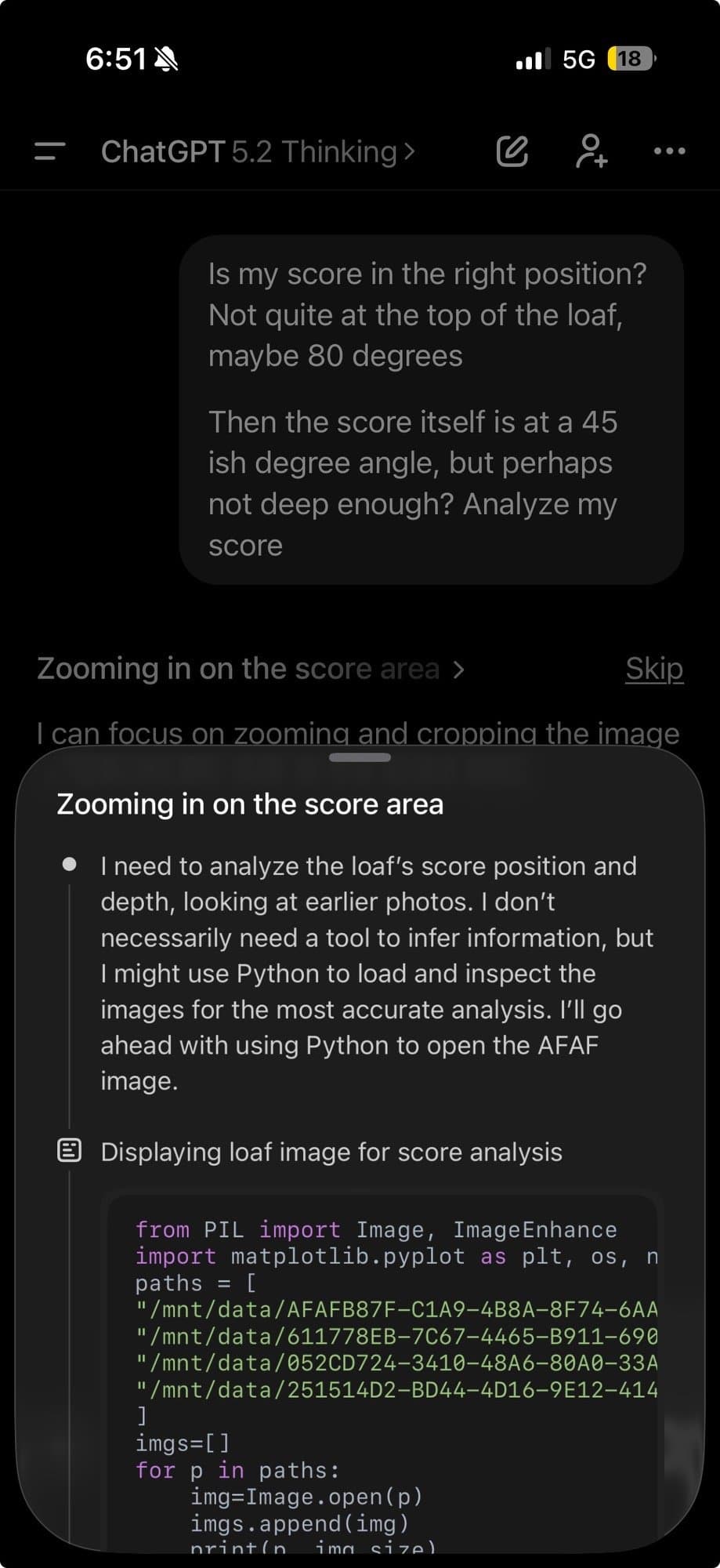720x1568 pixels.
Task: Tap the dimmed 'I can focus on zooming' text
Action: [x=357, y=731]
